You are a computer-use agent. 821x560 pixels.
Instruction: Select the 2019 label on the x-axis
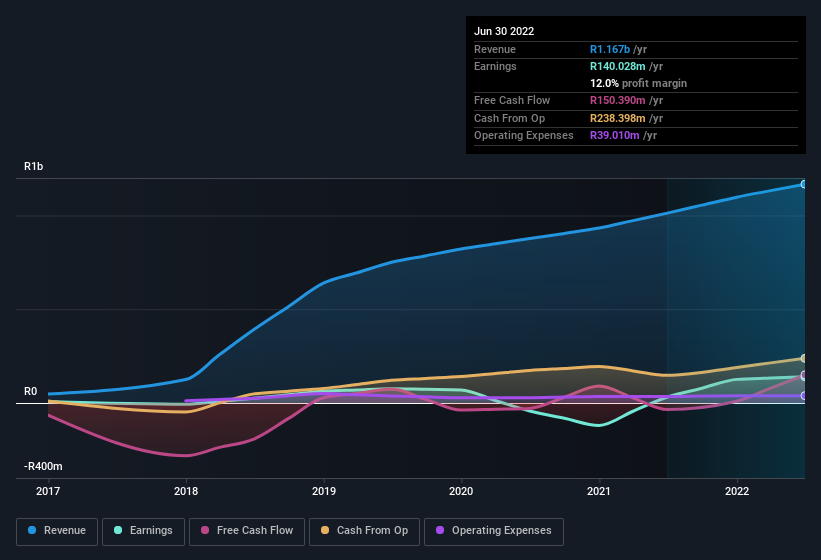point(323,491)
